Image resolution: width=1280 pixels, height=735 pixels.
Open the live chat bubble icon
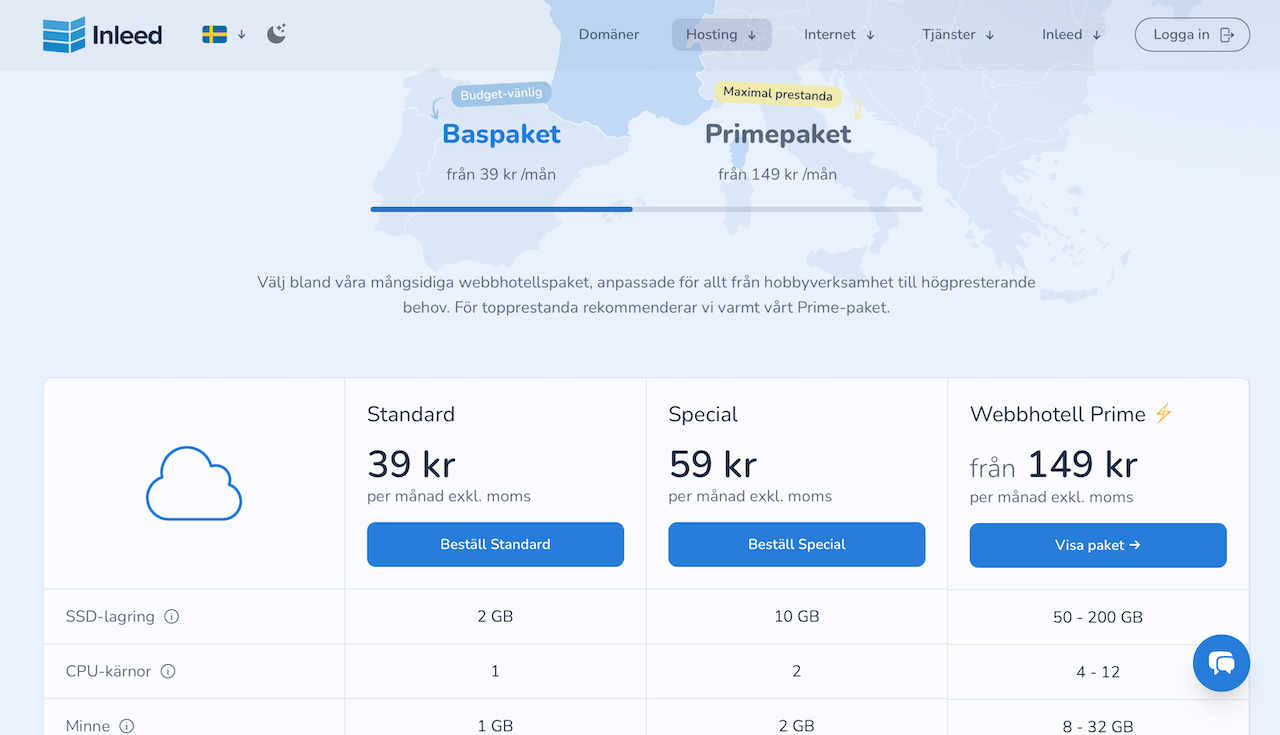[x=1221, y=663]
